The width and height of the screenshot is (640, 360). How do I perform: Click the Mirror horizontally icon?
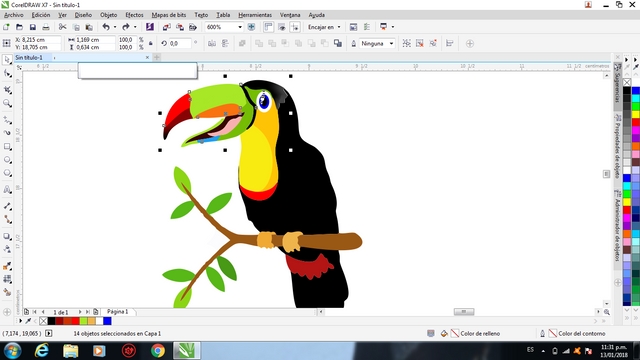212,43
